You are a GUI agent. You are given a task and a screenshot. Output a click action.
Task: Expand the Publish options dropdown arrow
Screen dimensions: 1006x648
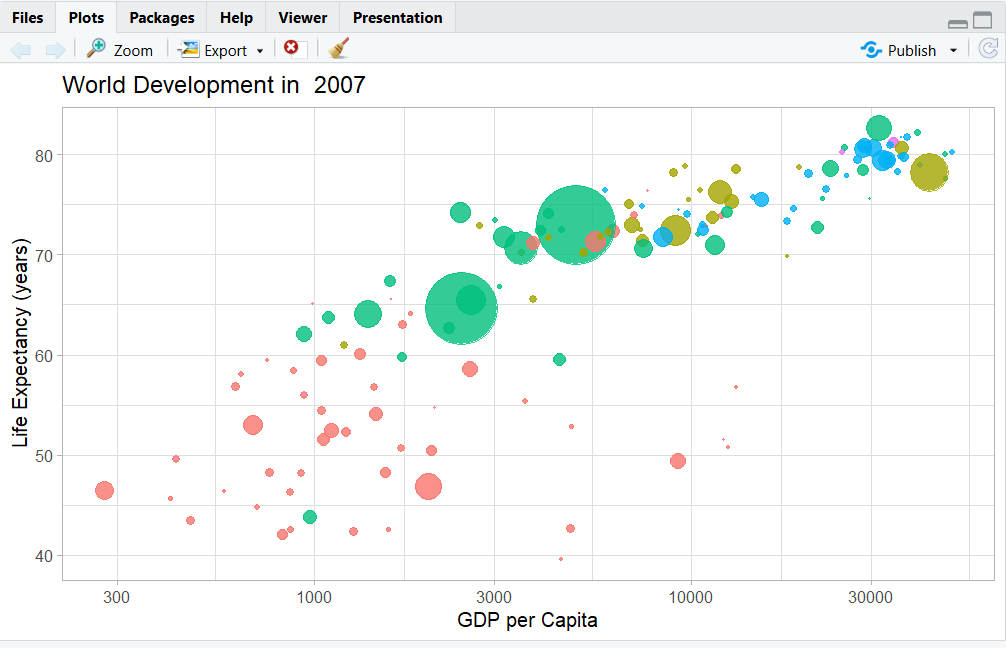(953, 50)
